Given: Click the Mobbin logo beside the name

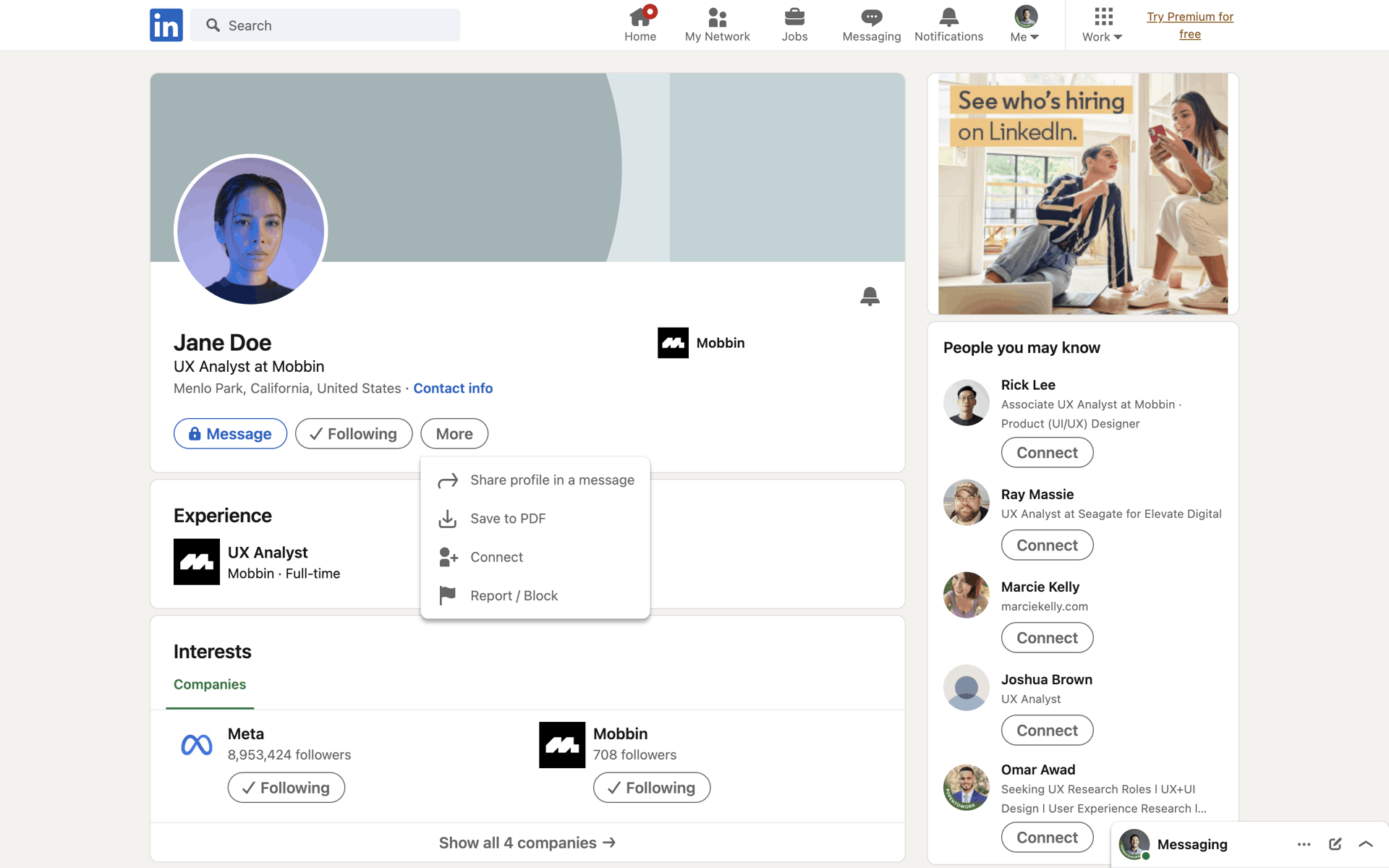Looking at the screenshot, I should point(673,343).
